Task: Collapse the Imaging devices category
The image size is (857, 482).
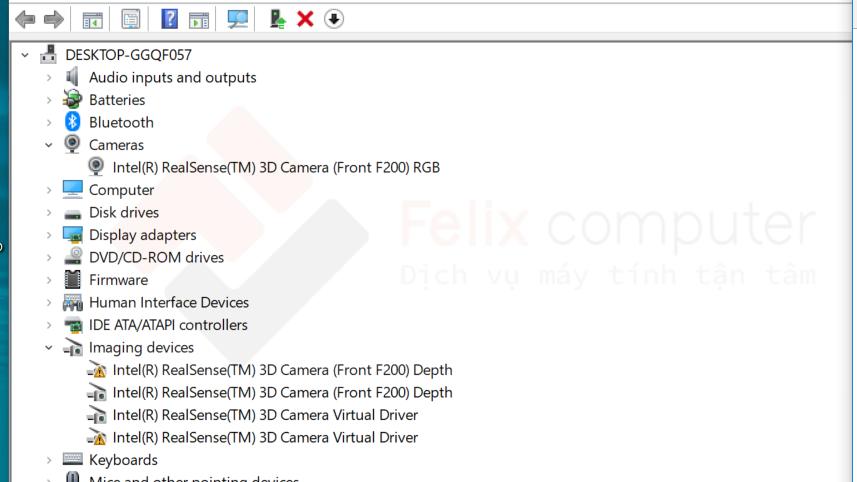Action: [48, 348]
